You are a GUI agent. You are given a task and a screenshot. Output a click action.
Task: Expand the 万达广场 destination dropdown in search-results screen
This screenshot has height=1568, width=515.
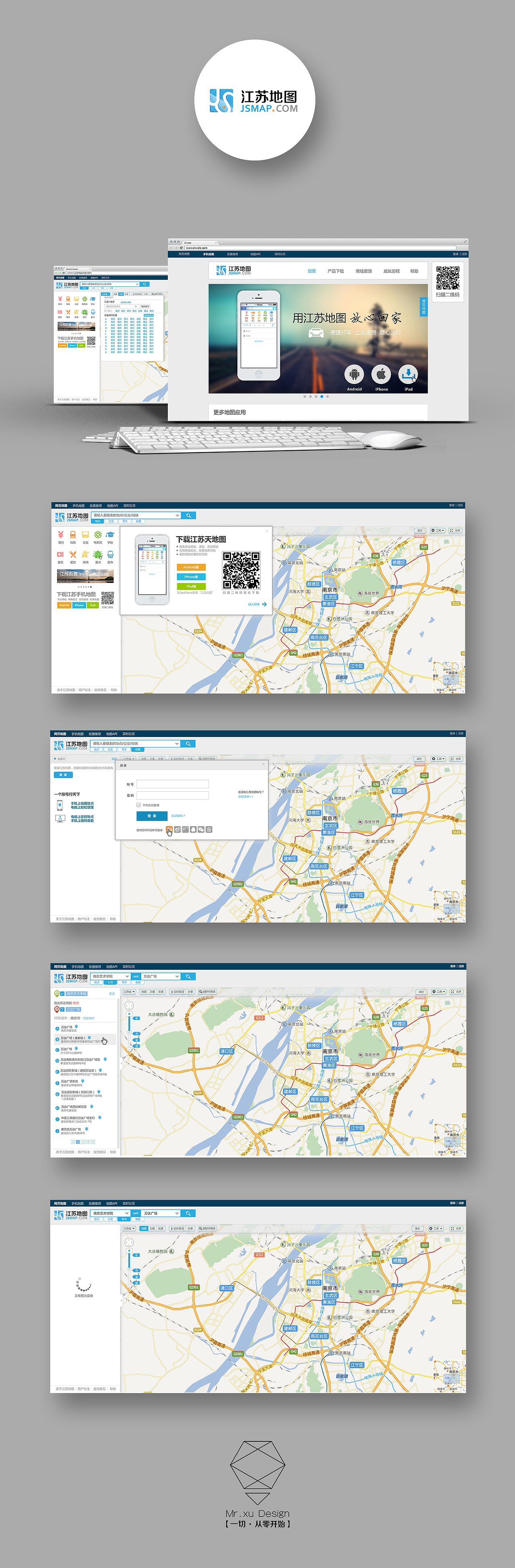pyautogui.click(x=177, y=976)
